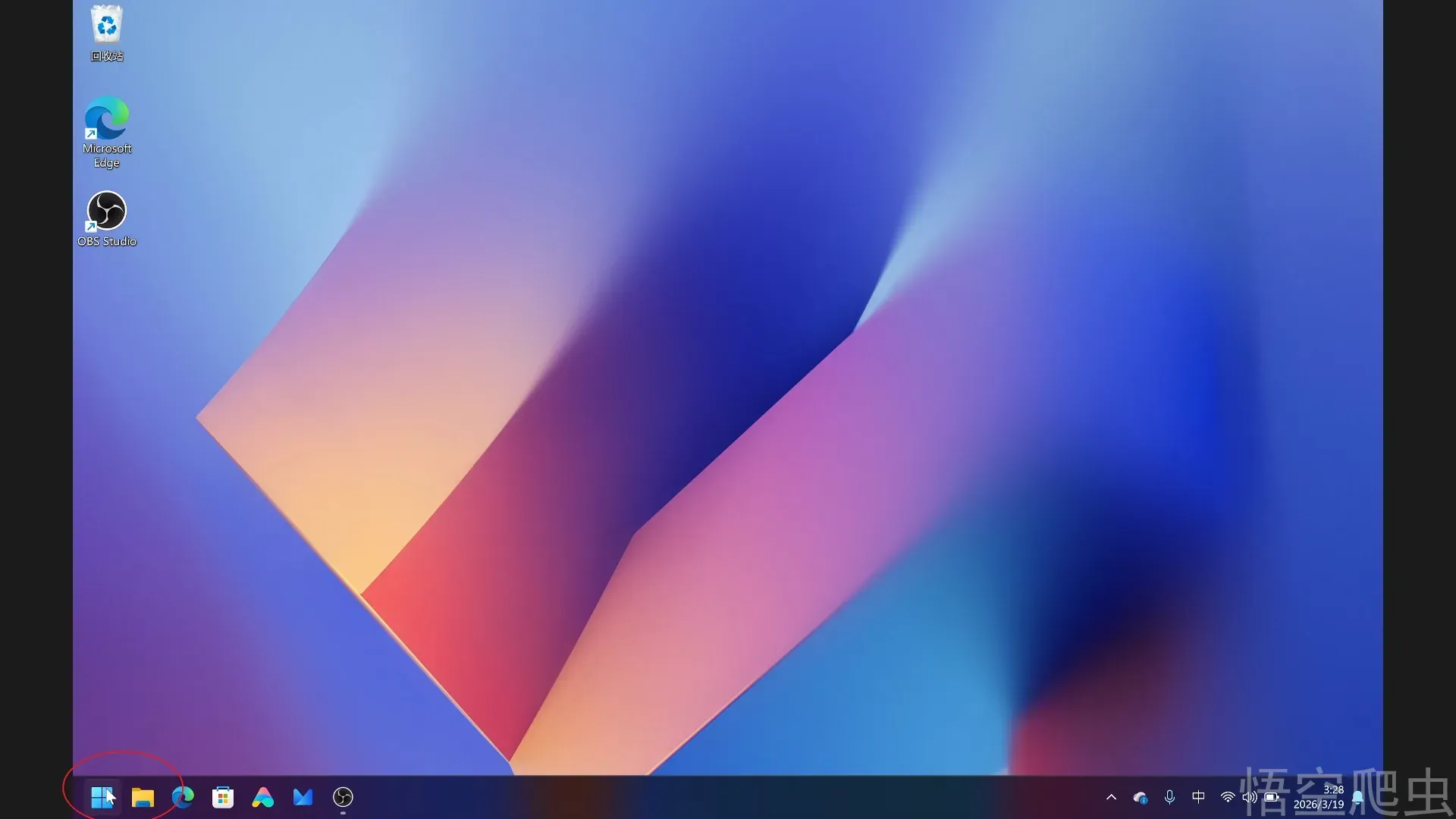Open Microsoft Store from the taskbar
This screenshot has height=819, width=1456.
click(223, 797)
